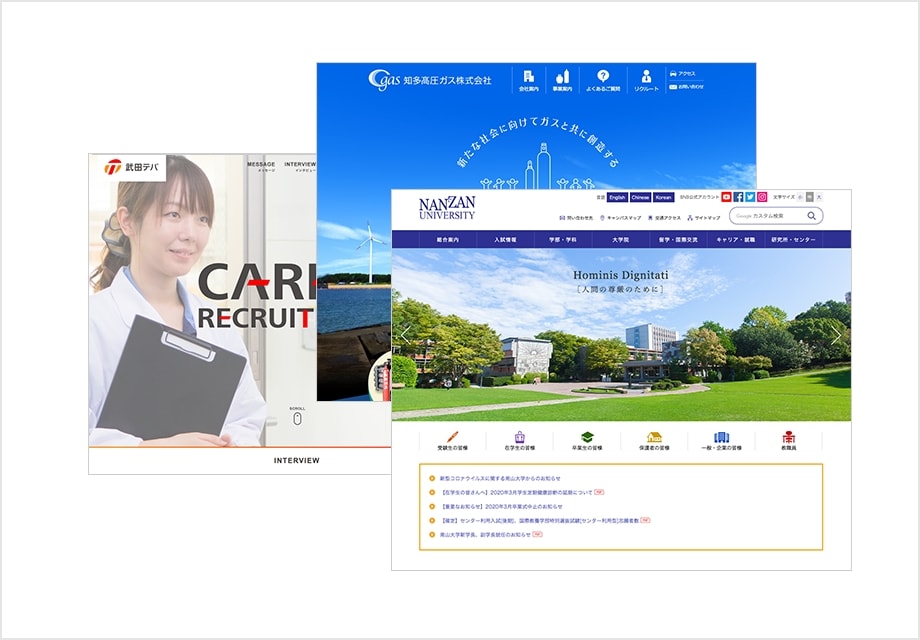
Task: Click the キャンパスマップ pin link
Action: tap(620, 218)
